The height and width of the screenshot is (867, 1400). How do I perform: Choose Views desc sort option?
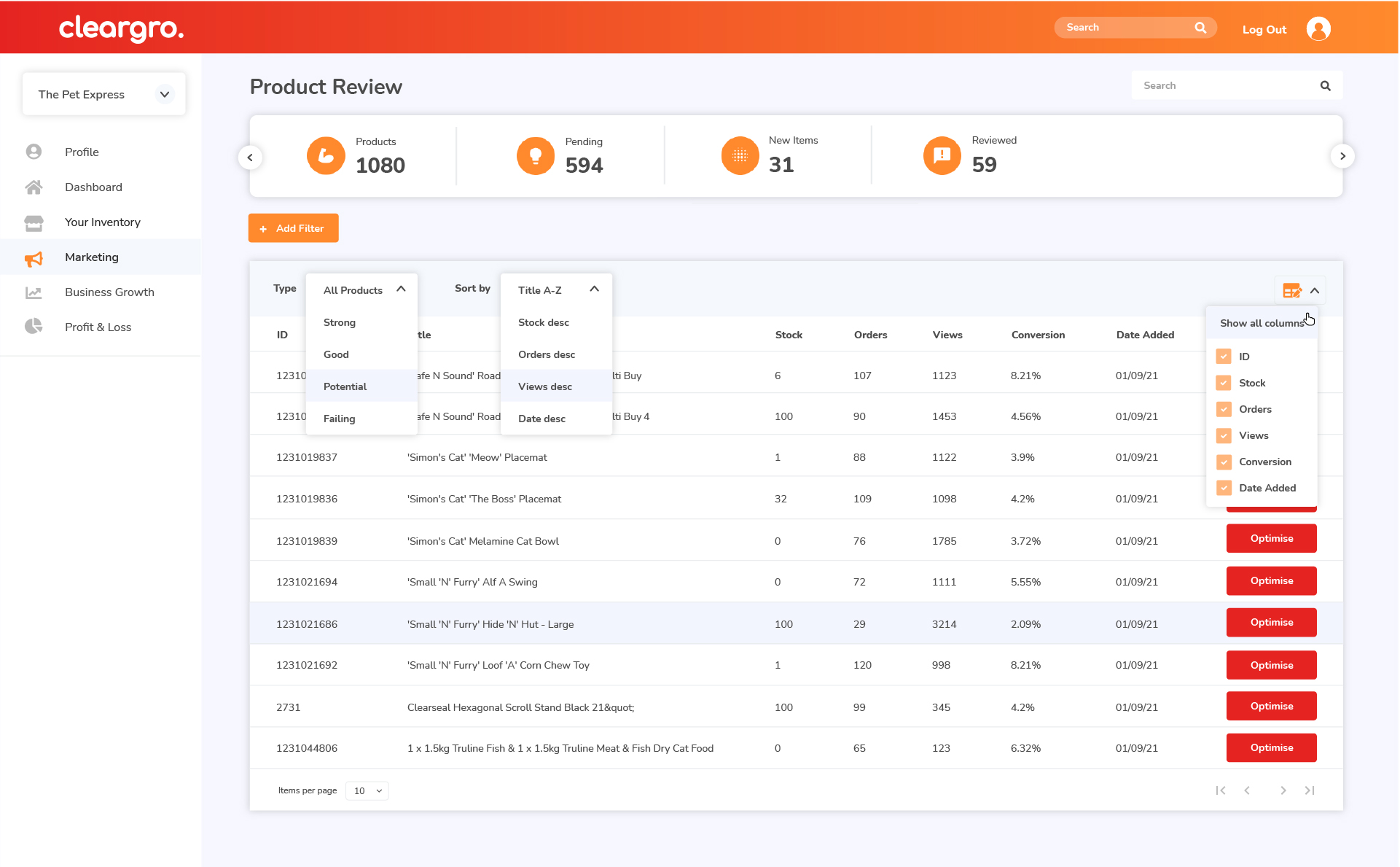(544, 386)
